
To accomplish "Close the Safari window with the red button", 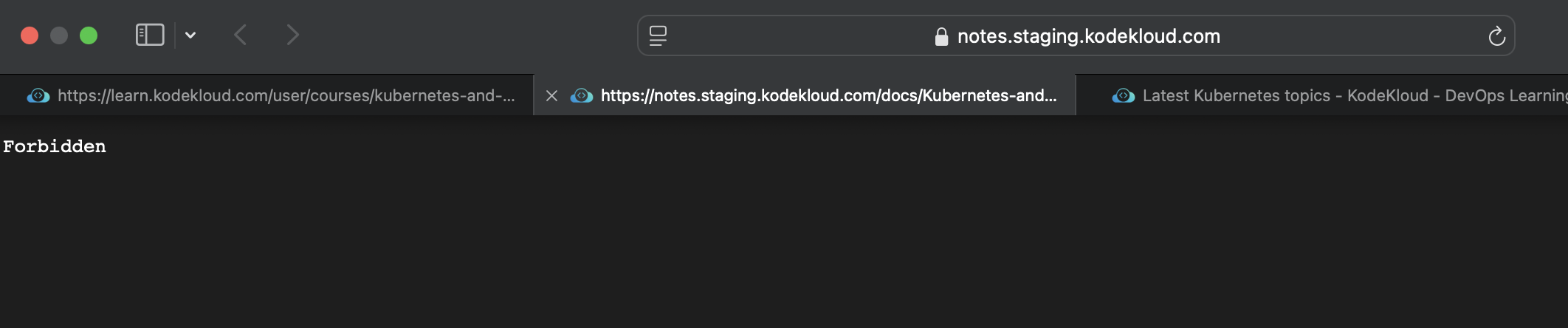I will (30, 35).
